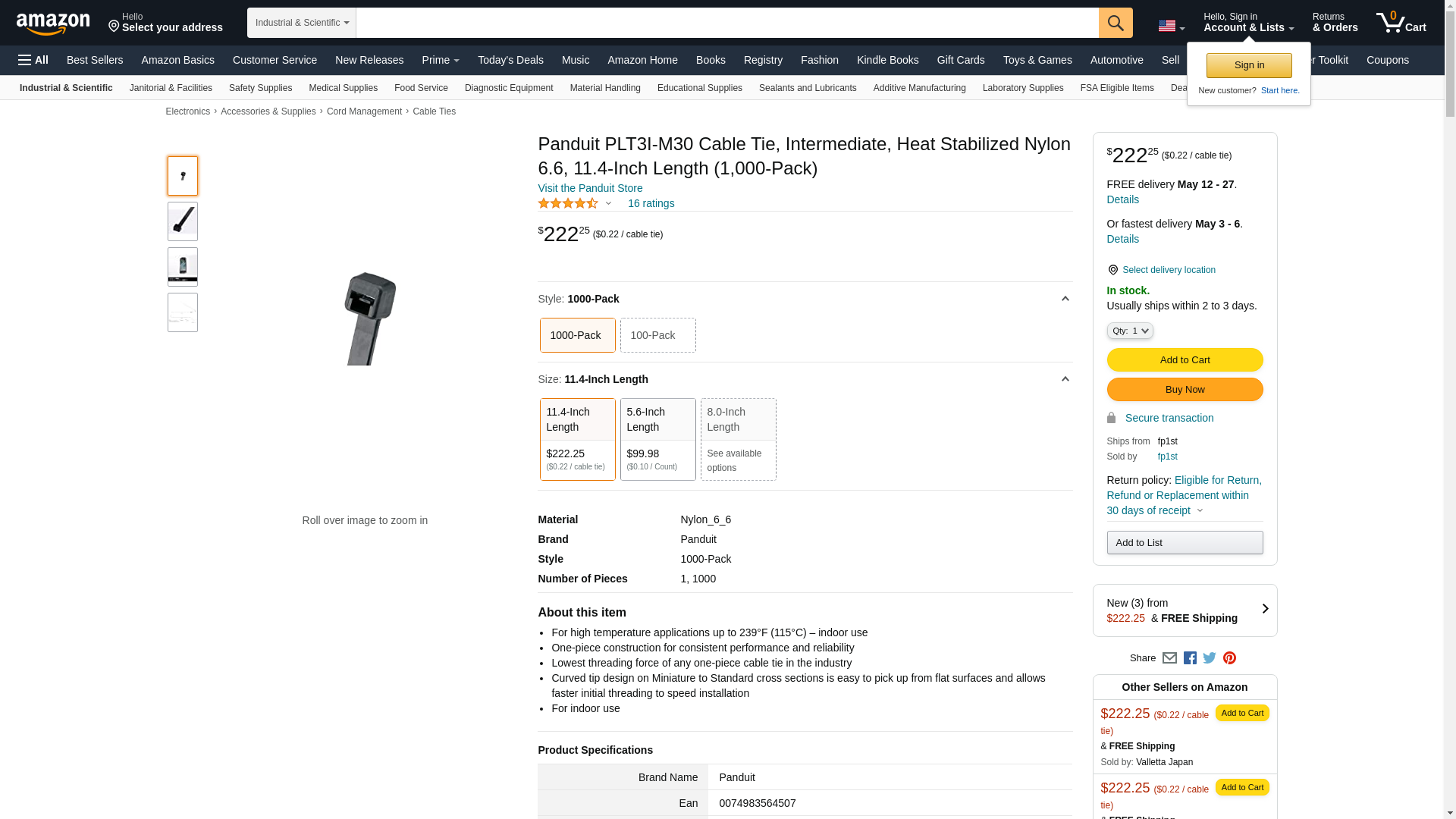This screenshot has width=1456, height=819.
Task: Open the All hamburger menu
Action: [33, 60]
